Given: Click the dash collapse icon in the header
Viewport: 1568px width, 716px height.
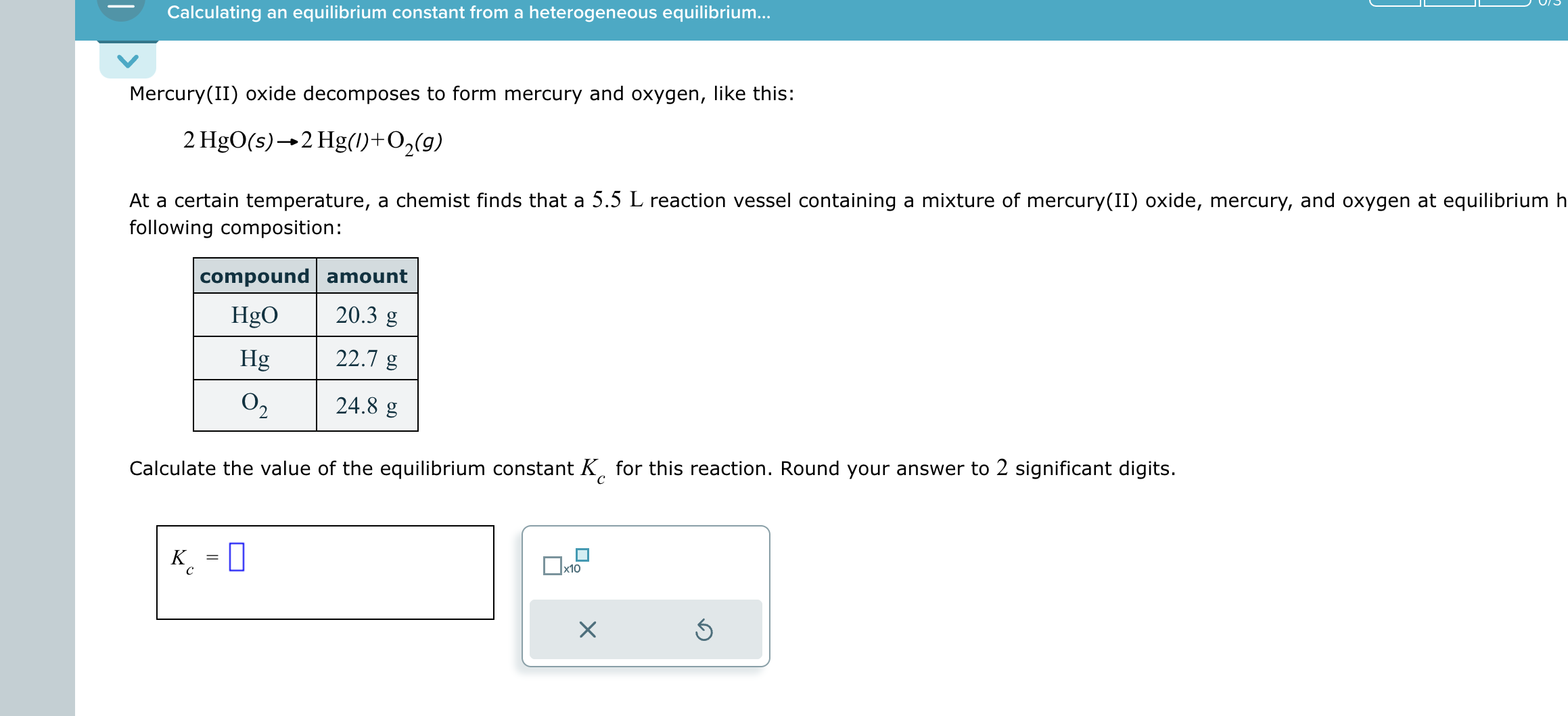Looking at the screenshot, I should (122, 7).
